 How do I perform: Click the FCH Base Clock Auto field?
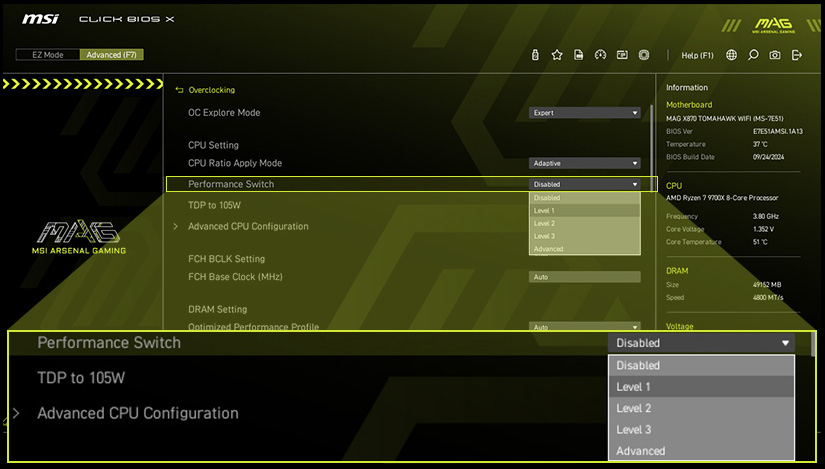tap(584, 277)
